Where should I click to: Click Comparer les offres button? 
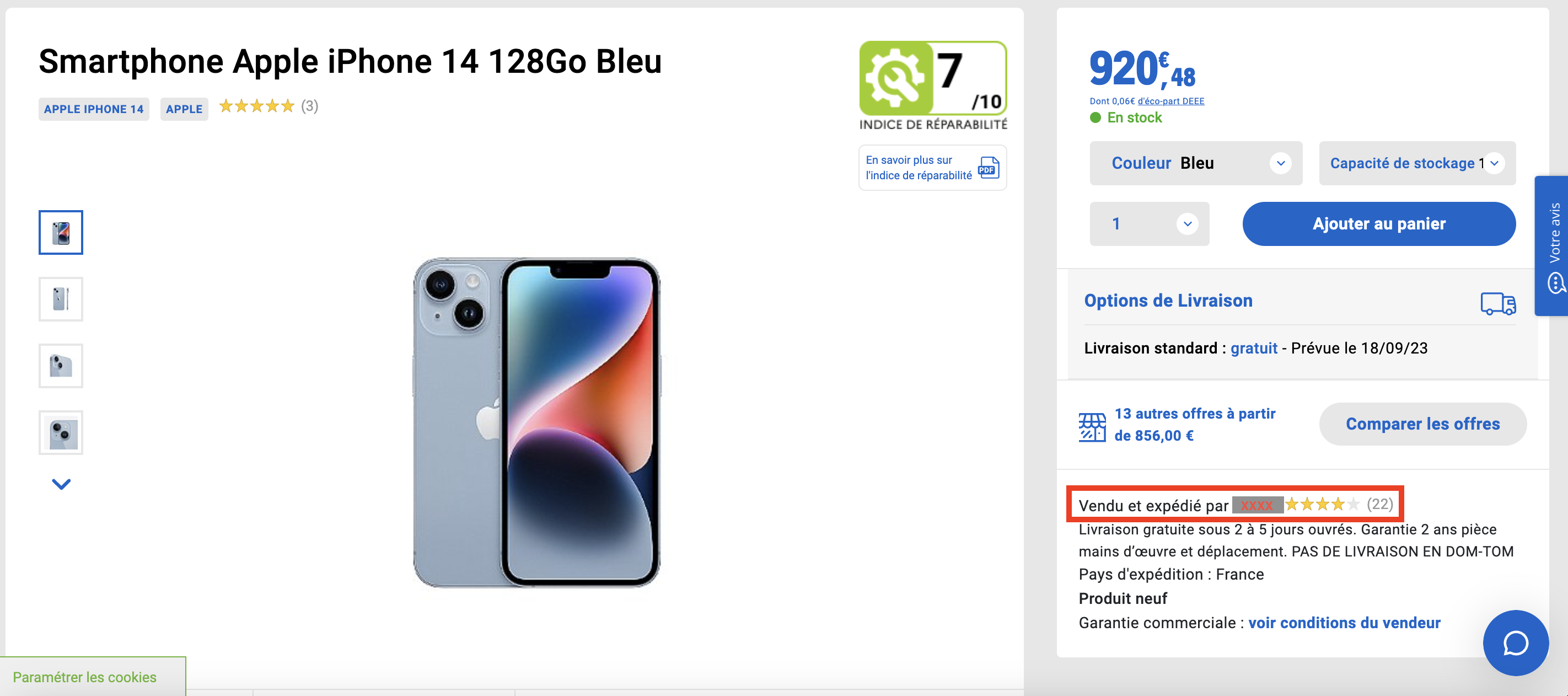pyautogui.click(x=1422, y=424)
